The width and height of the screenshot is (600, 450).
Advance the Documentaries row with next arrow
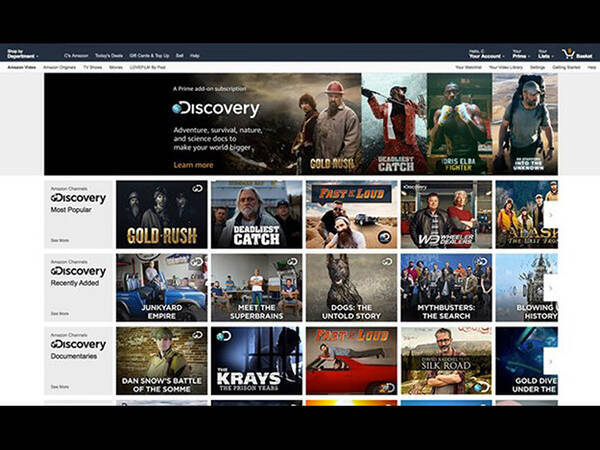coord(551,361)
